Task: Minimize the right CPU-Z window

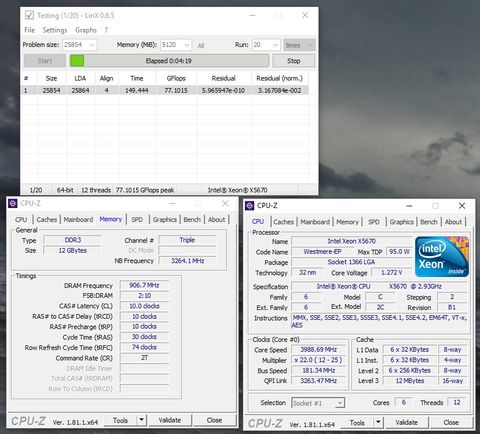Action: [409, 206]
